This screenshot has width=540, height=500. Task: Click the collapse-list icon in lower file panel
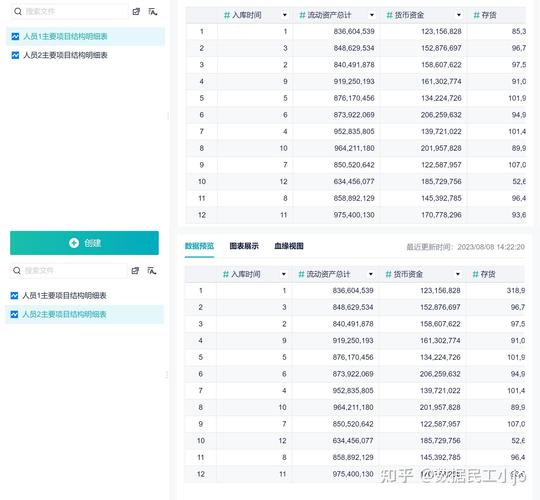point(152,271)
